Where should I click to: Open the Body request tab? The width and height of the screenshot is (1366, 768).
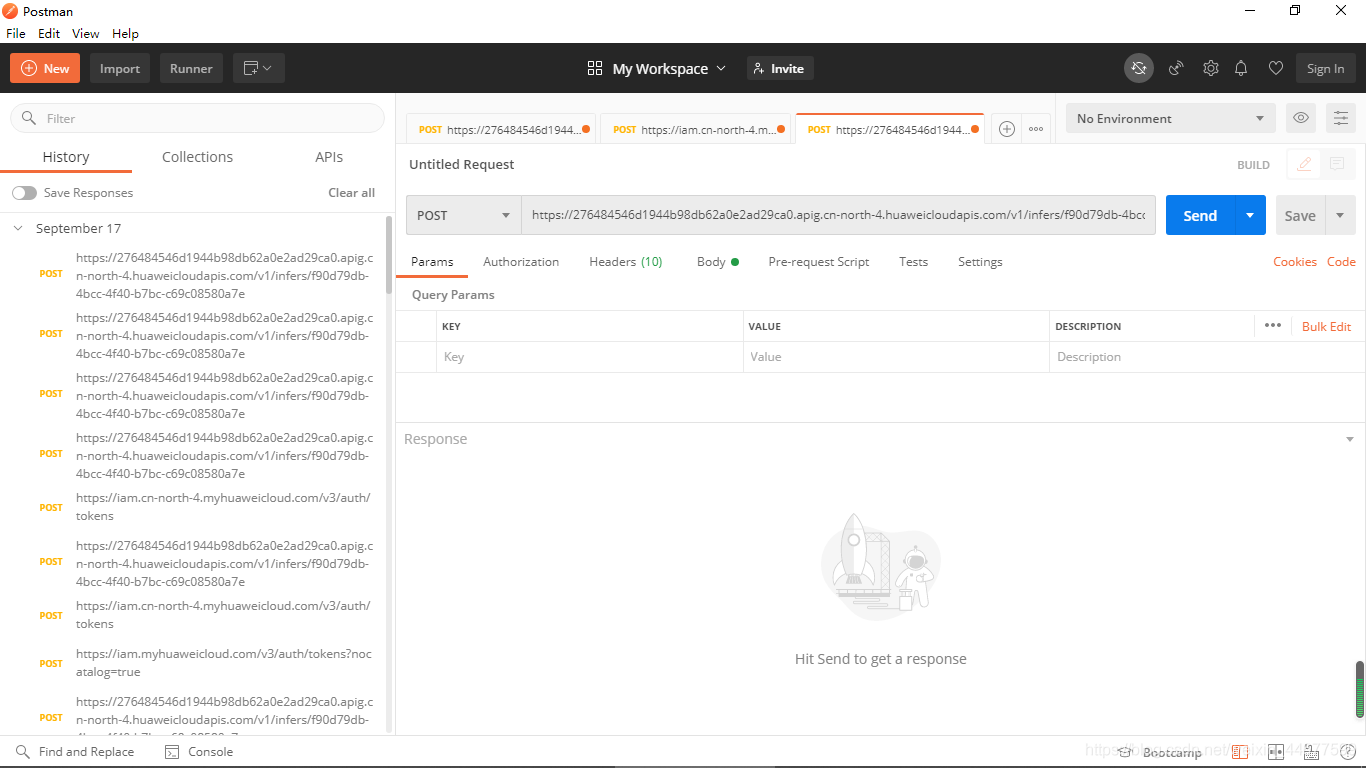718,262
